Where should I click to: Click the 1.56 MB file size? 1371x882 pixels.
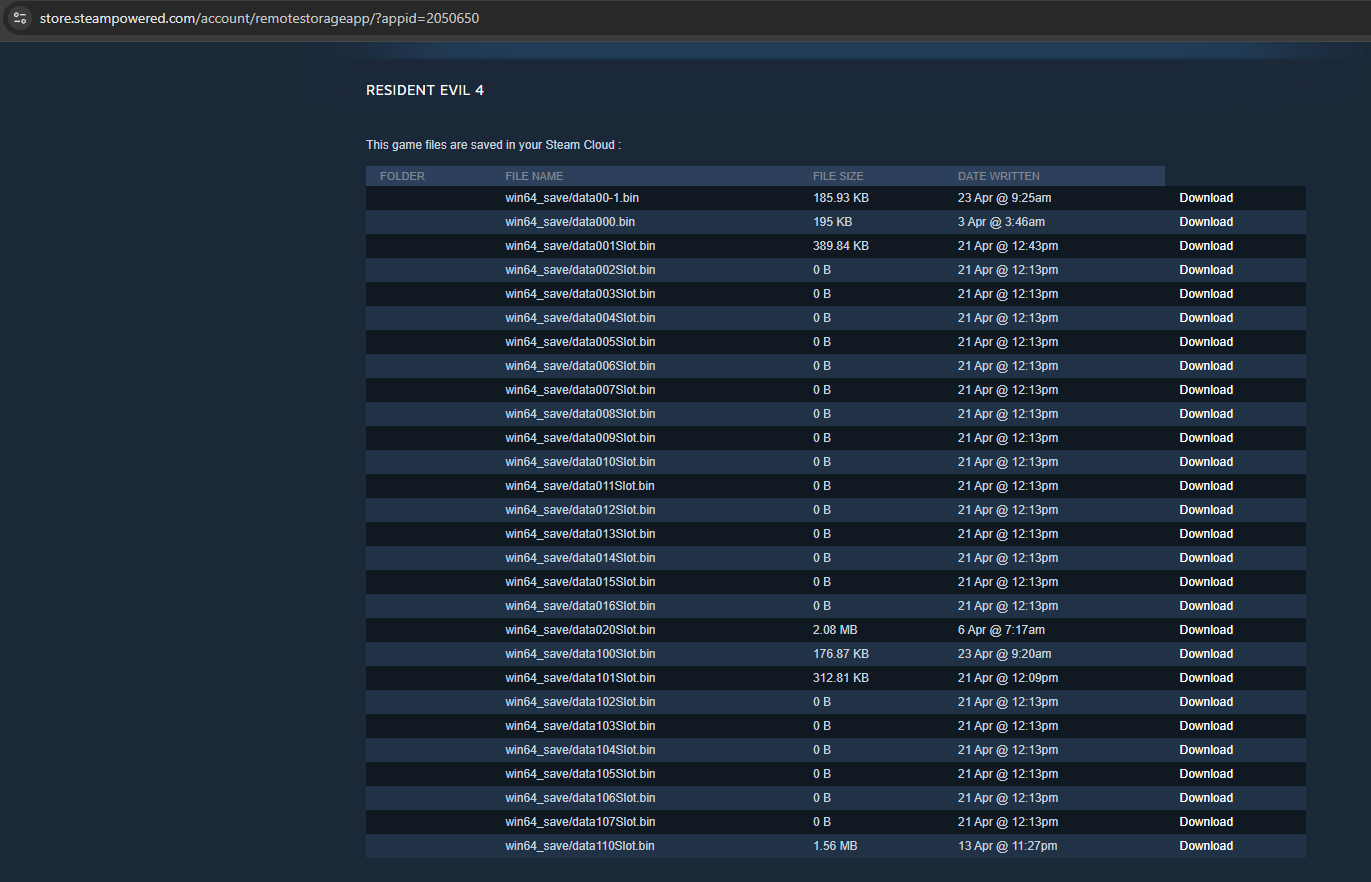pyautogui.click(x=835, y=846)
